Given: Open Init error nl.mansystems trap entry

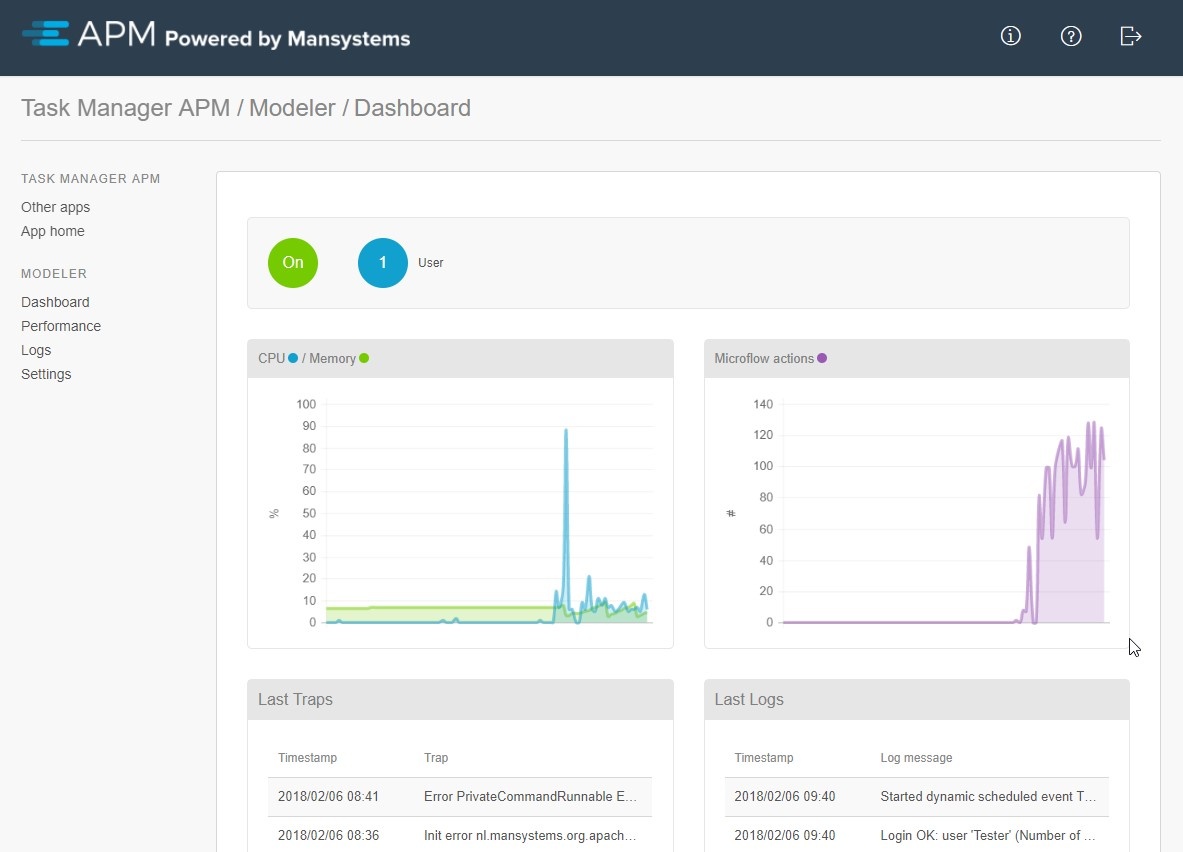Looking at the screenshot, I should click(530, 835).
